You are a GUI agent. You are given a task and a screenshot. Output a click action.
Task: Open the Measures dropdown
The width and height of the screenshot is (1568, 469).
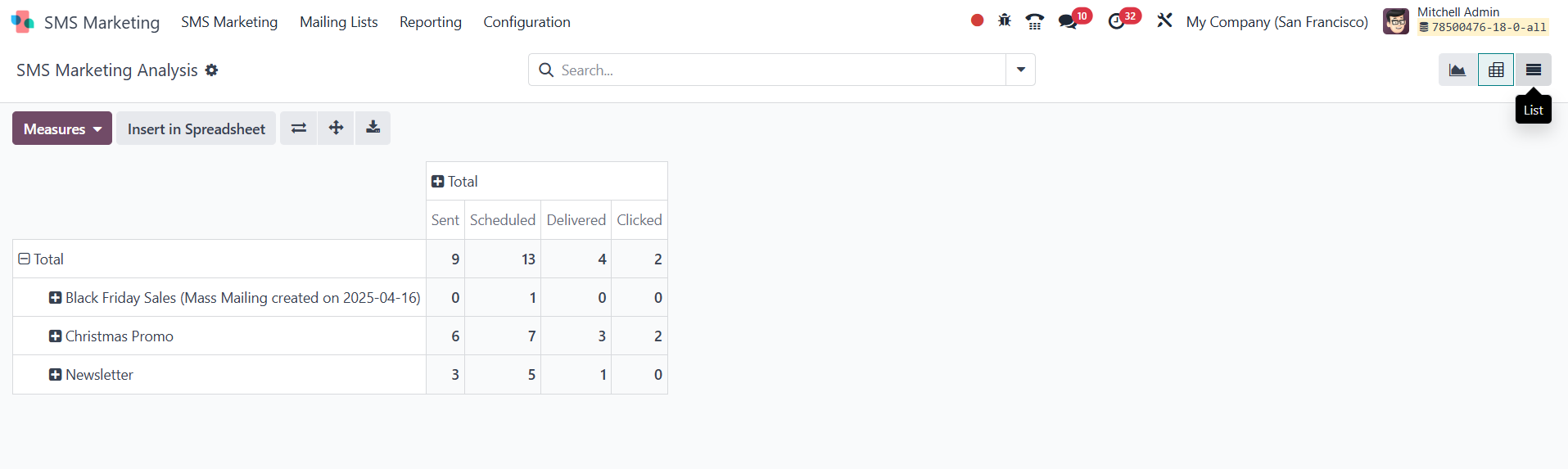click(x=62, y=129)
